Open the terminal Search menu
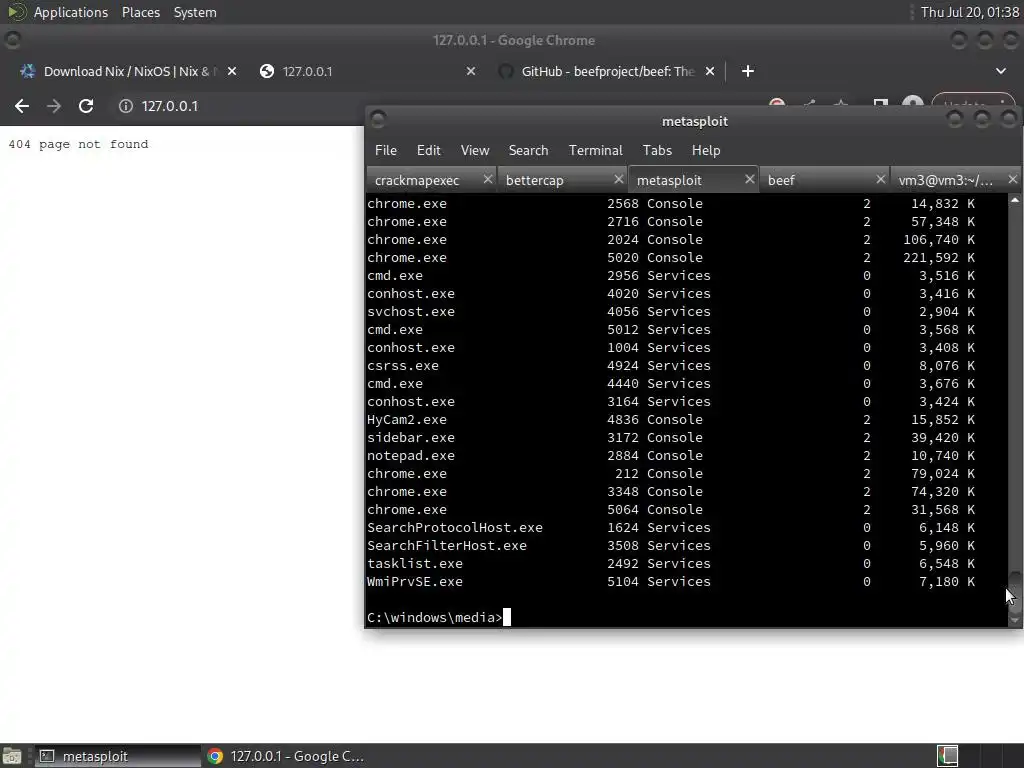The width and height of the screenshot is (1024, 768). point(528,150)
